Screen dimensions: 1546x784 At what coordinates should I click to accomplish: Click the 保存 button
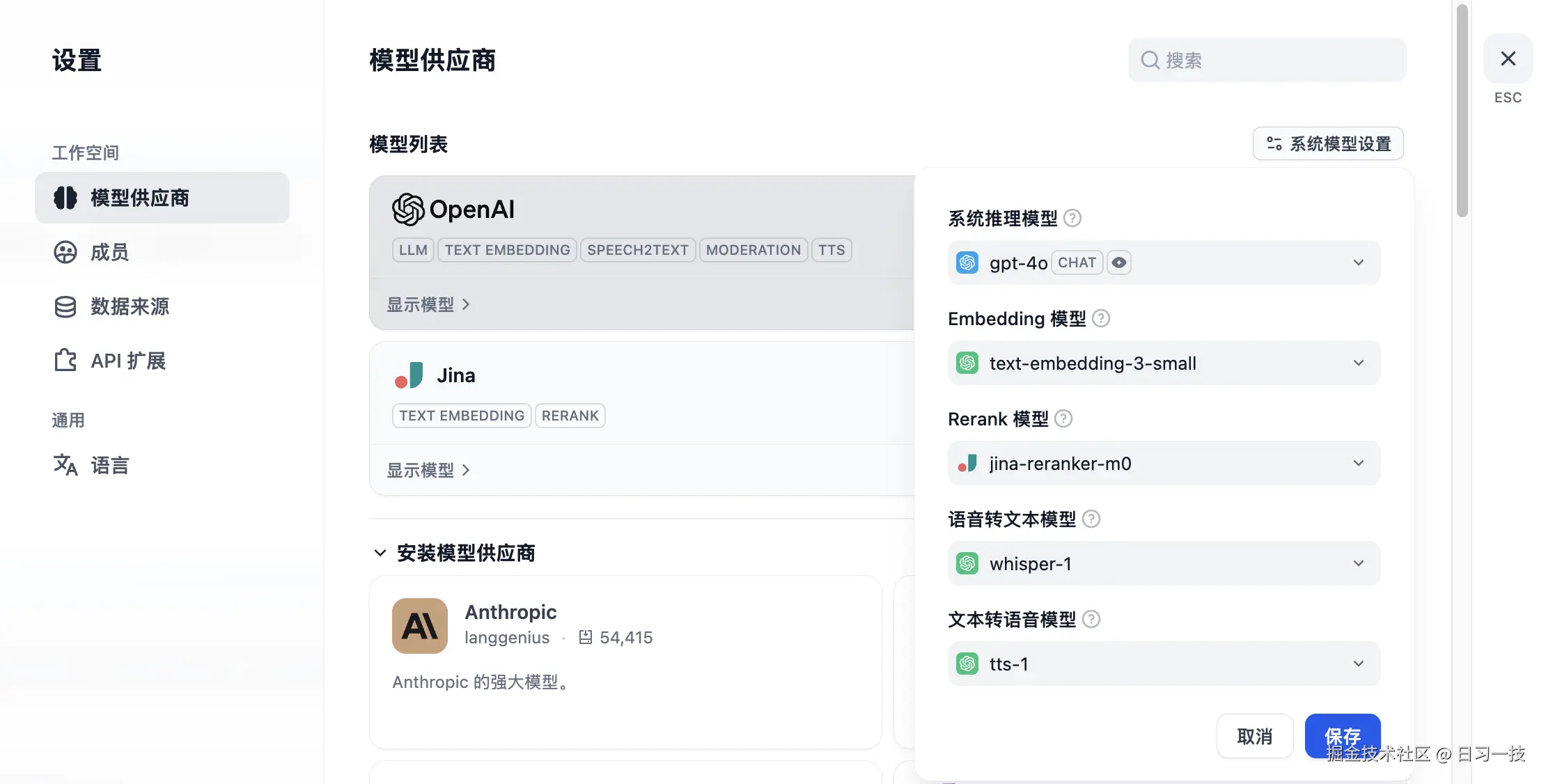pos(1342,736)
